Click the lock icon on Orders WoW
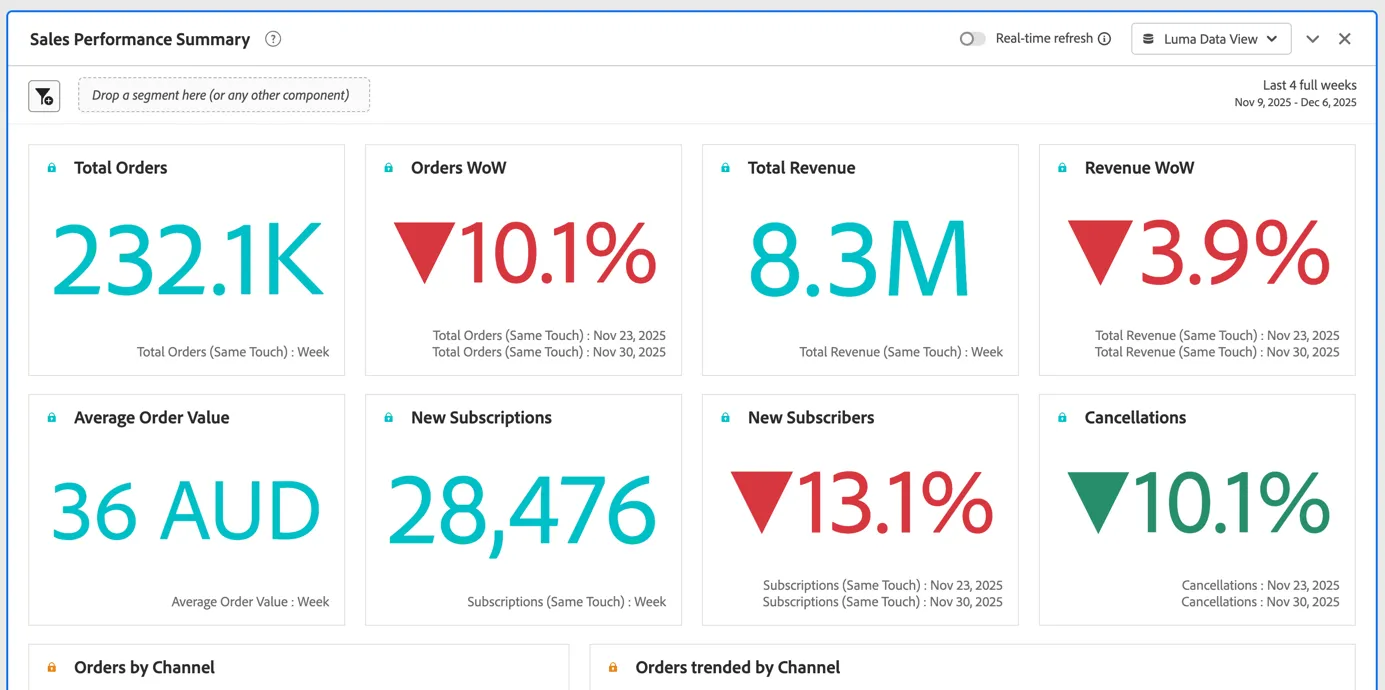The image size is (1385, 690). click(389, 168)
